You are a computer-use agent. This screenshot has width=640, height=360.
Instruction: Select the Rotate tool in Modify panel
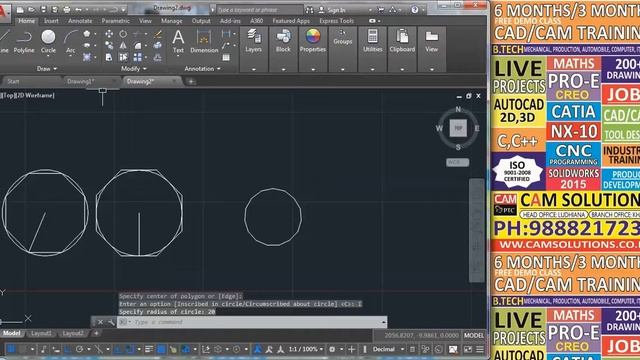pos(123,34)
